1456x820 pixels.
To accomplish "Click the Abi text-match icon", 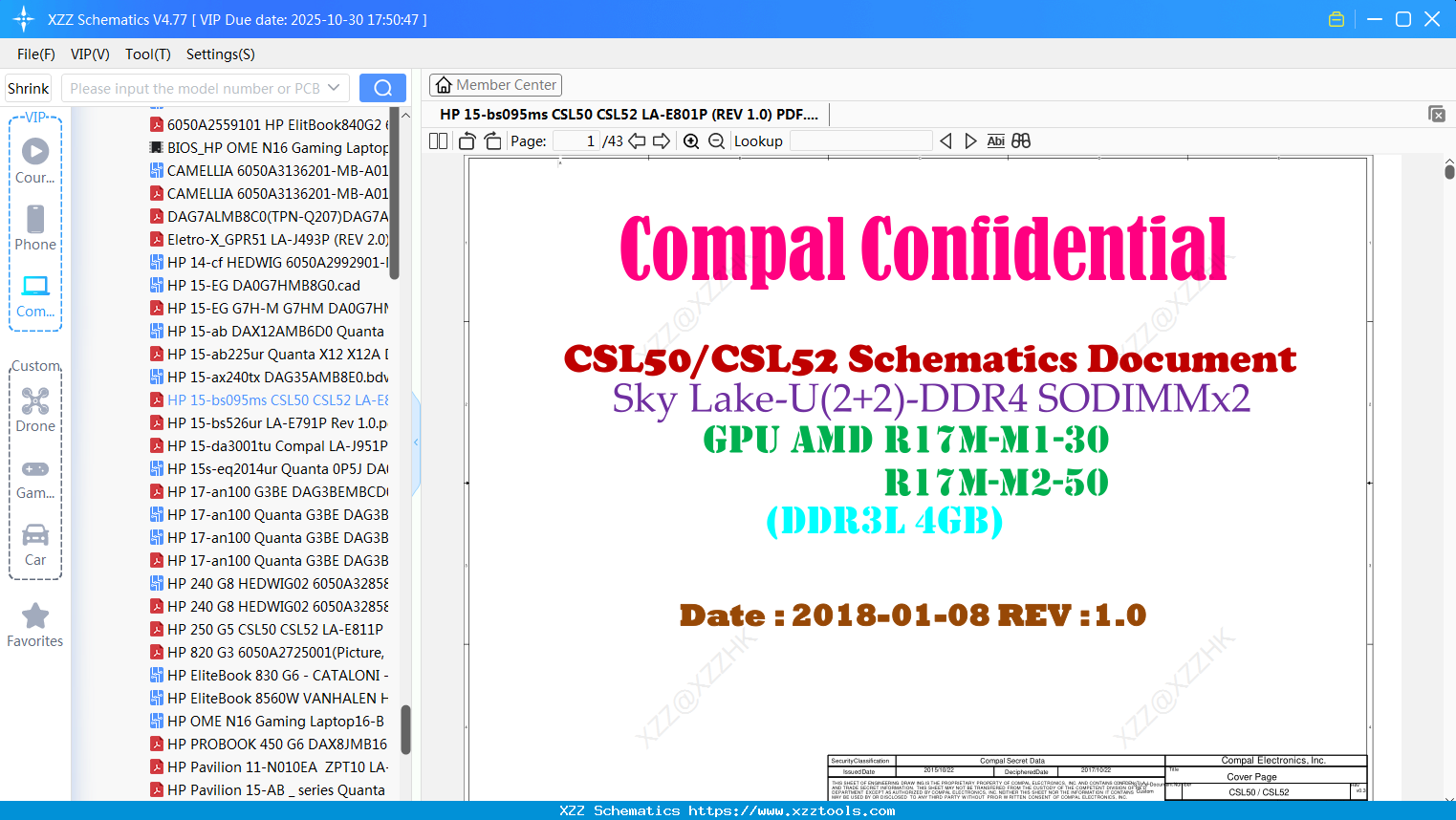I will pyautogui.click(x=995, y=140).
